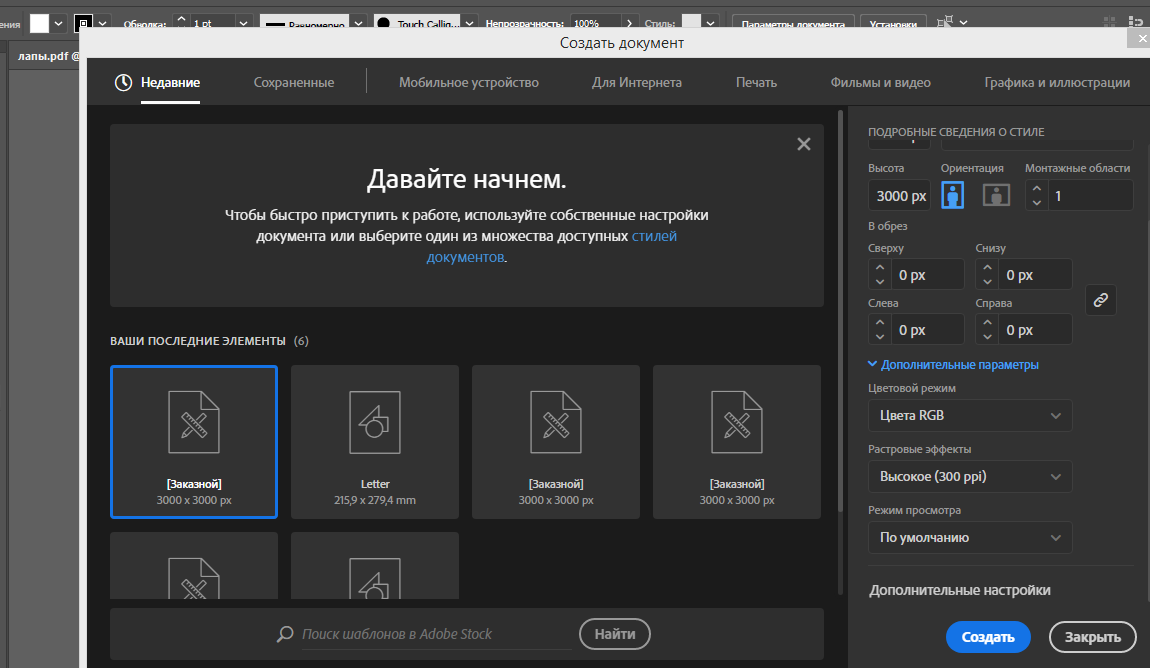The image size is (1150, 668).
Task: Click the Найти search button
Action: click(x=615, y=634)
